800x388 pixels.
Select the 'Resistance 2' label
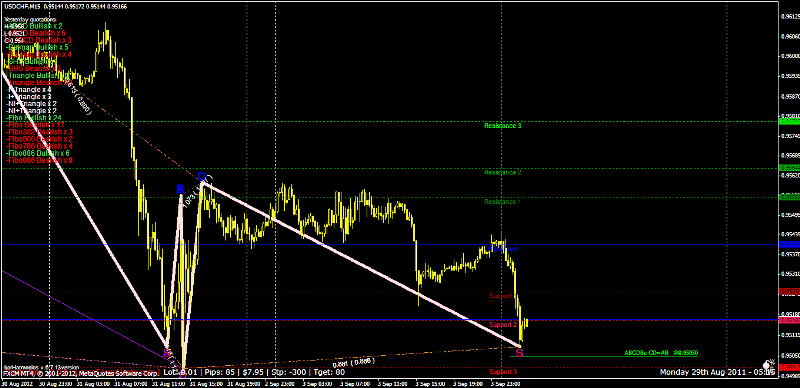coord(503,173)
